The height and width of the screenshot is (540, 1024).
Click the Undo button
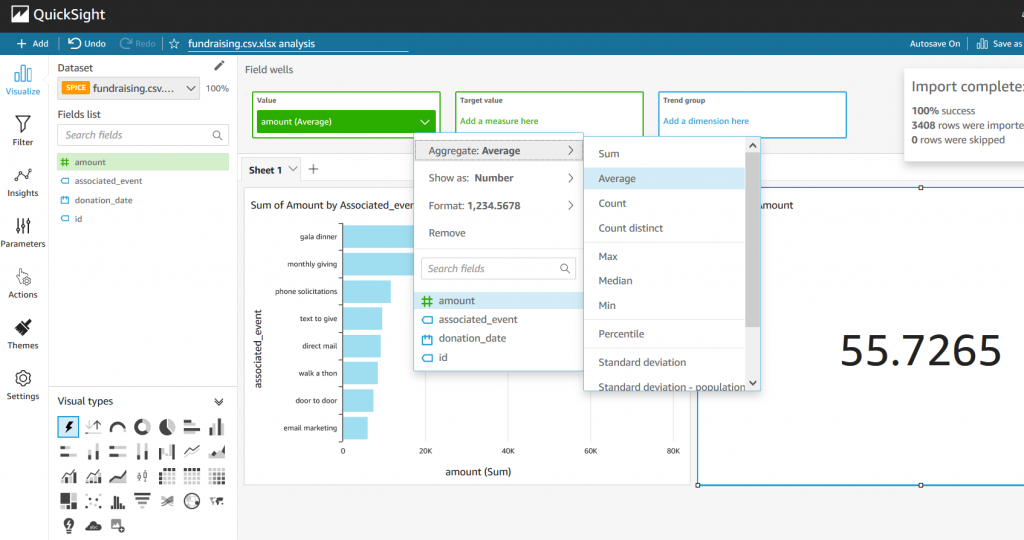pos(87,44)
